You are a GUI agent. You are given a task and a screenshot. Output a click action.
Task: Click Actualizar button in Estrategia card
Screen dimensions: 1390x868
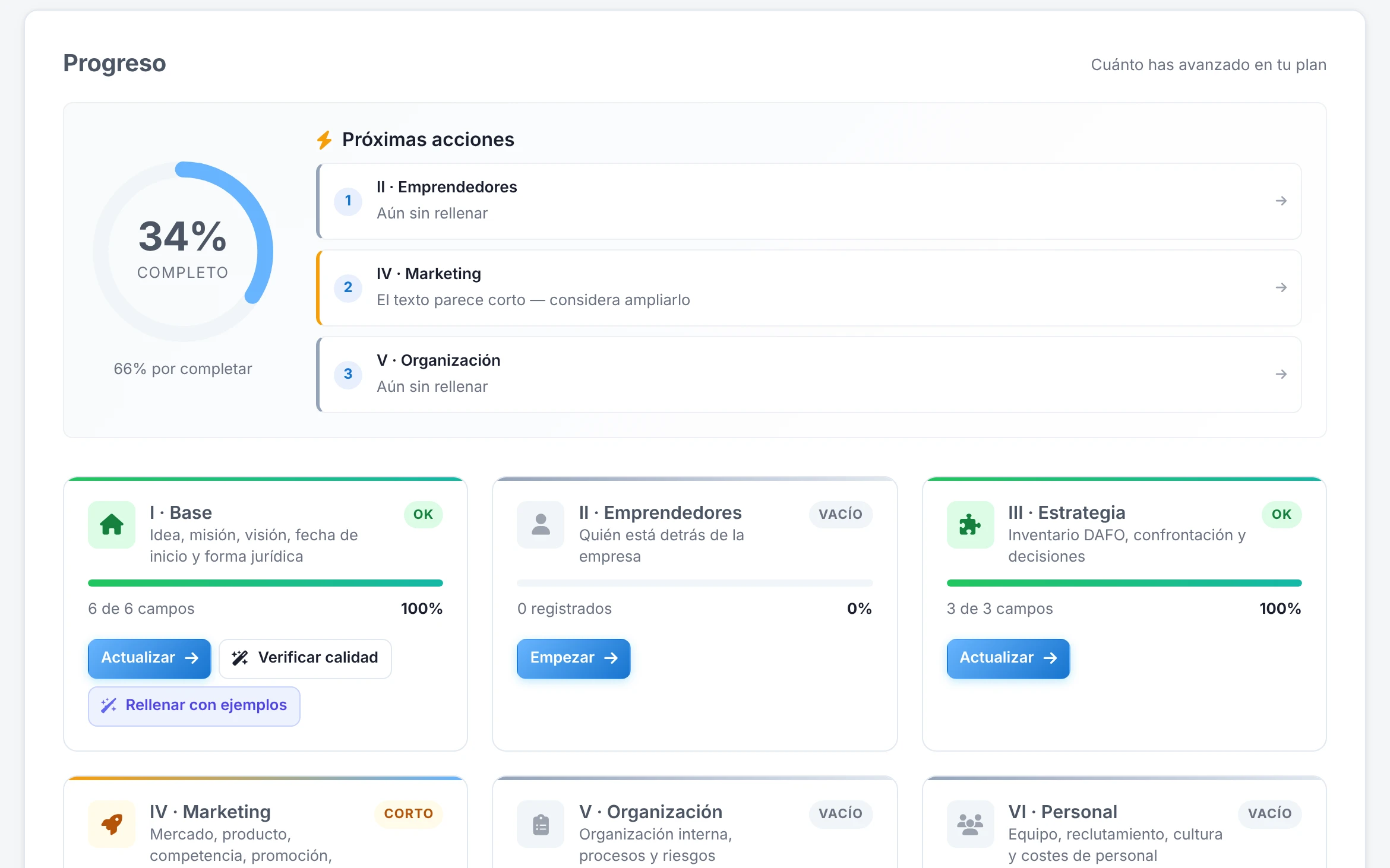(1008, 658)
